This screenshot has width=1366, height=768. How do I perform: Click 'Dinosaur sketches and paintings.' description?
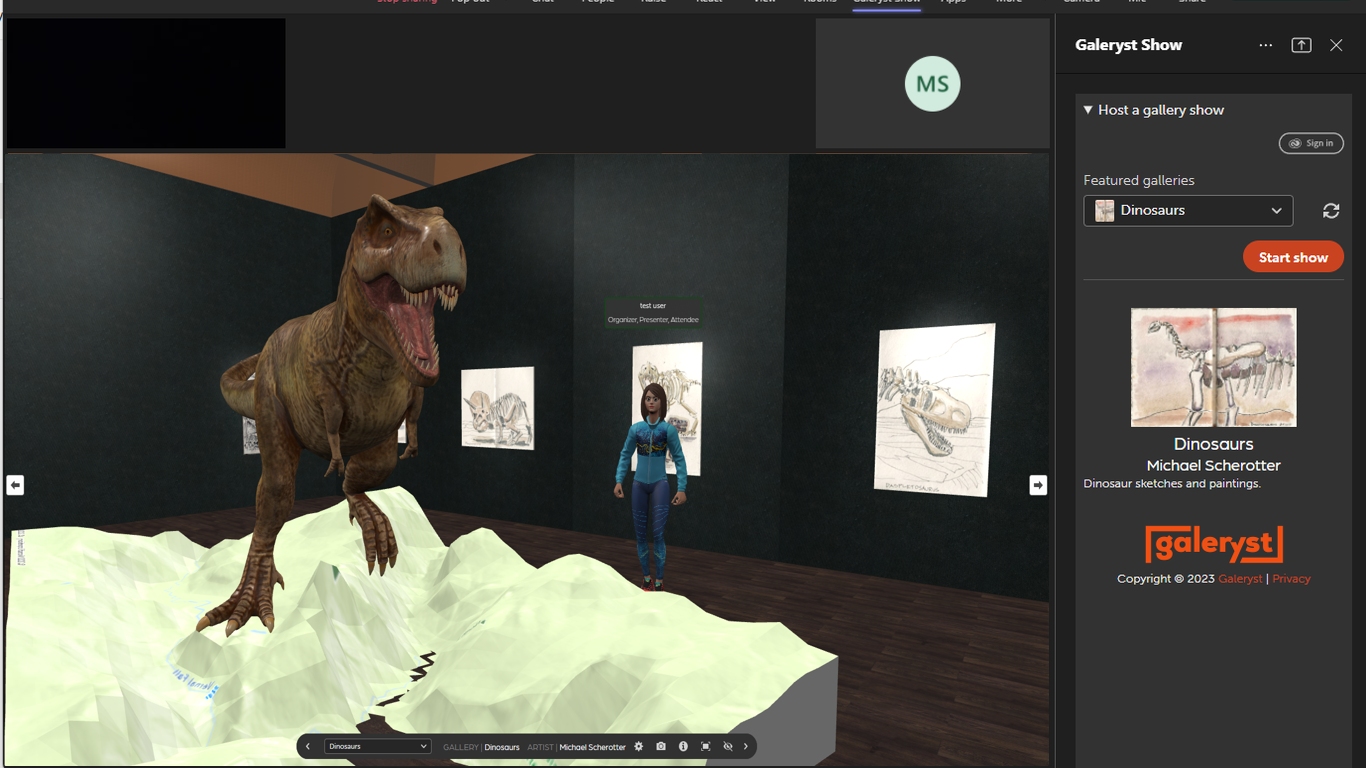tap(1172, 484)
